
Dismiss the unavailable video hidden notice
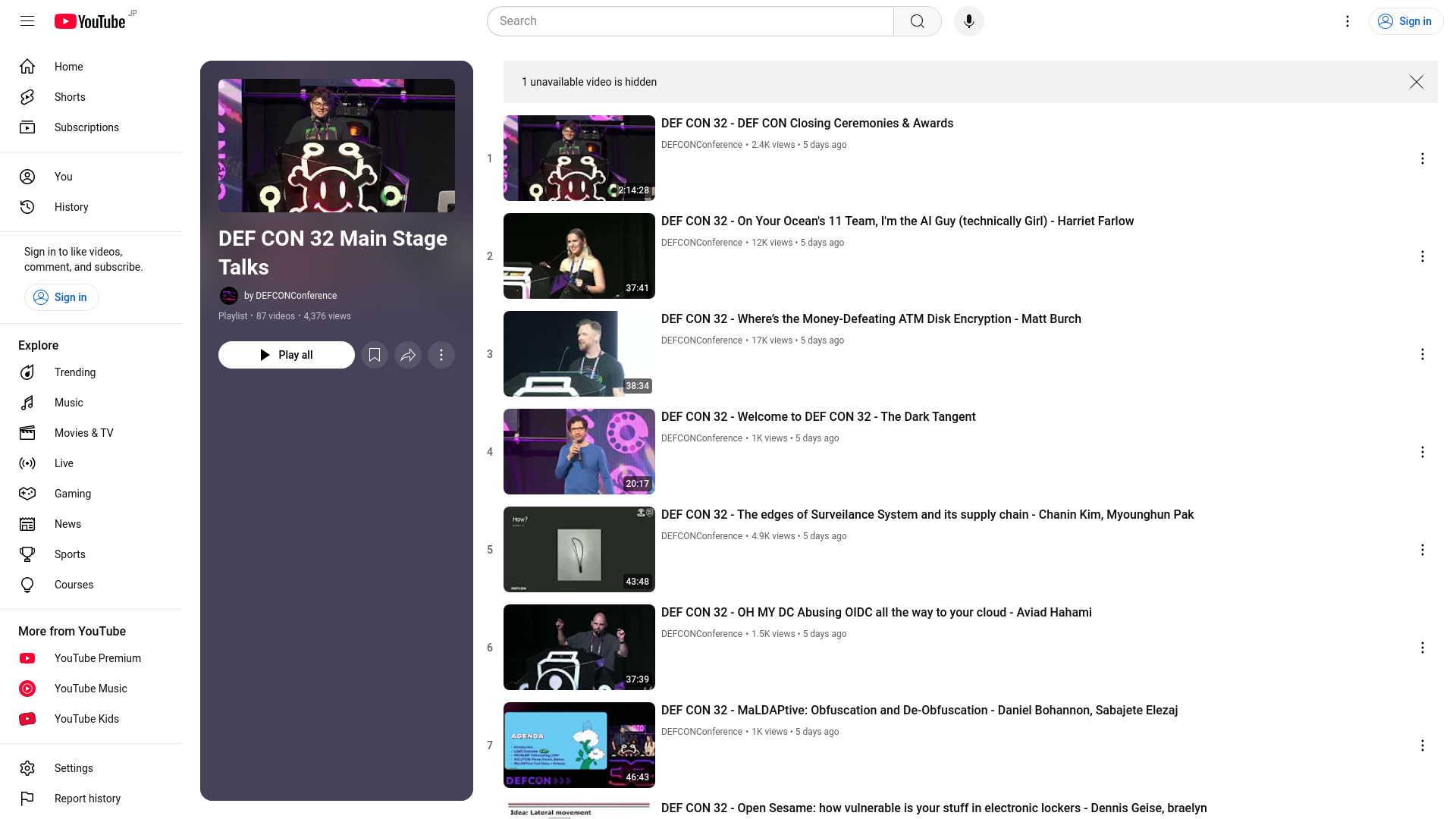(1417, 82)
